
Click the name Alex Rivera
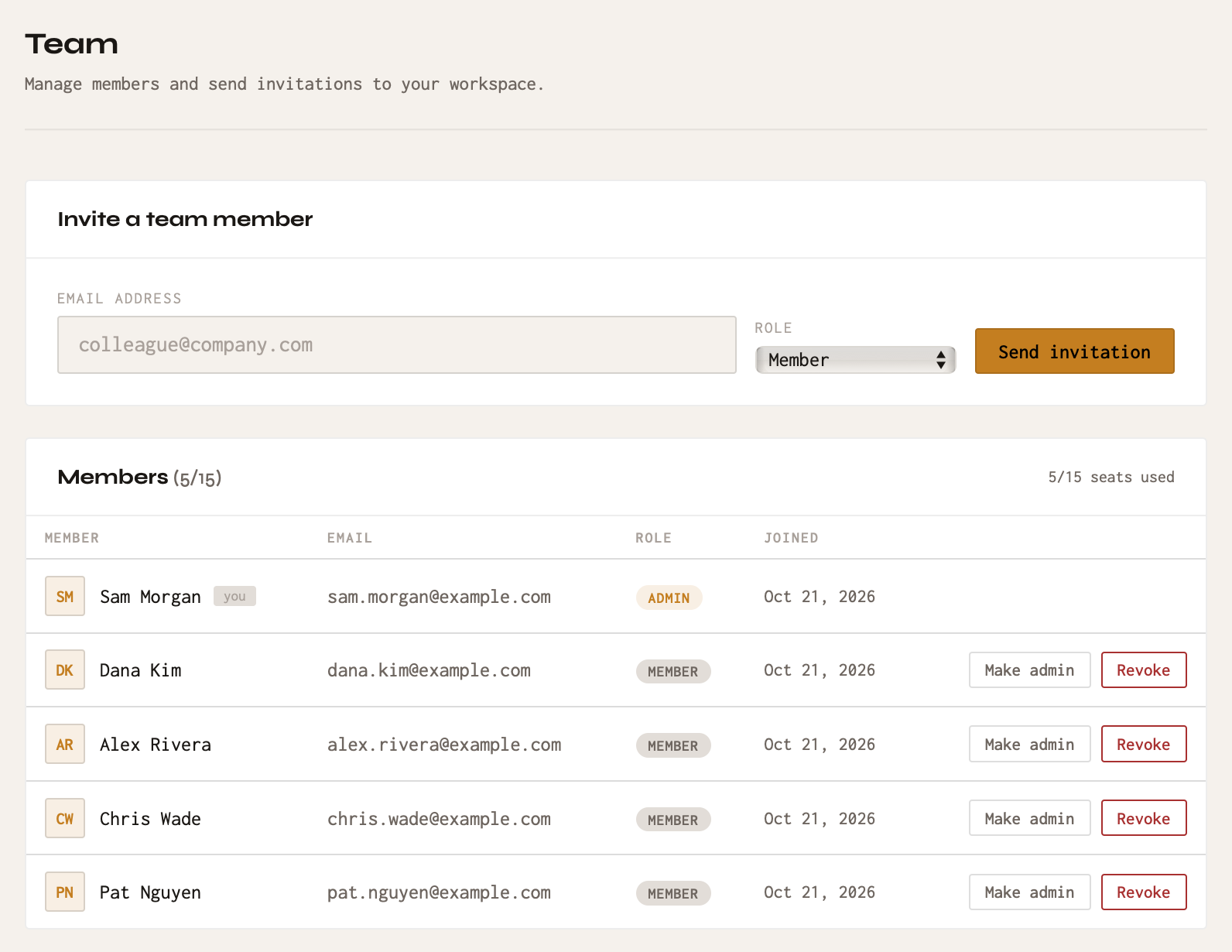156,745
